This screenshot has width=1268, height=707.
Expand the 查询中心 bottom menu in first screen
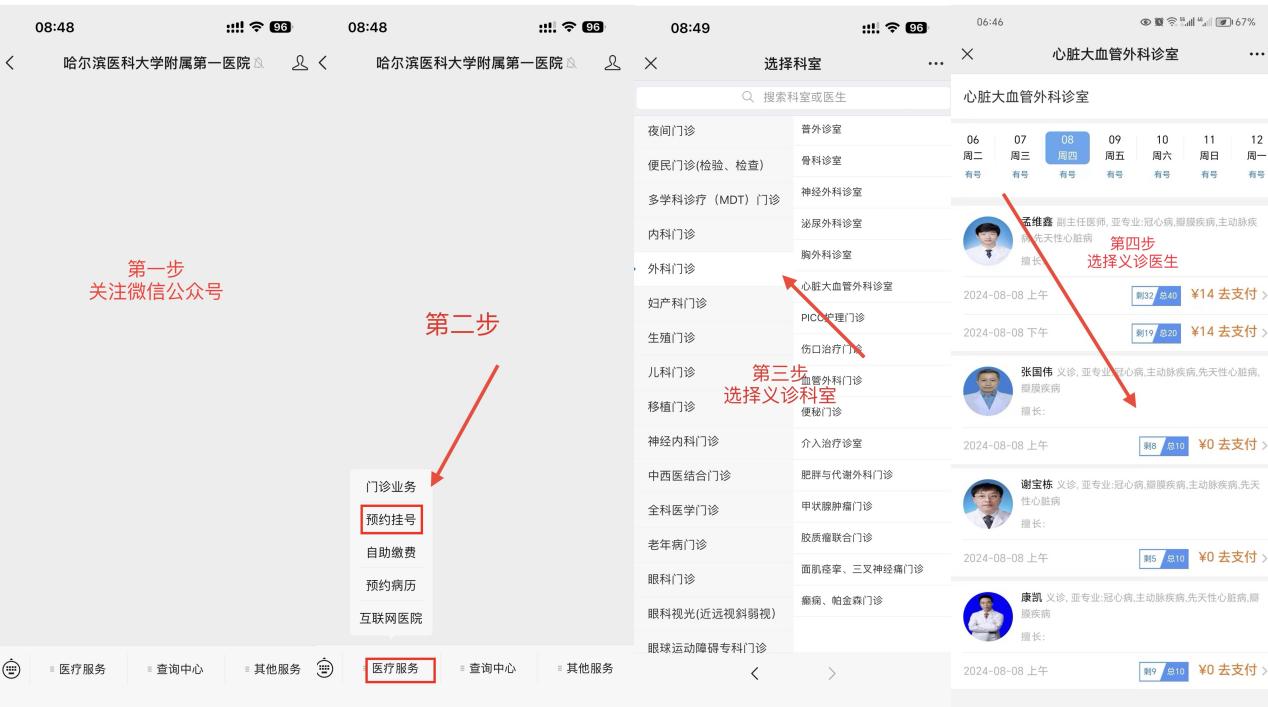pyautogui.click(x=177, y=669)
